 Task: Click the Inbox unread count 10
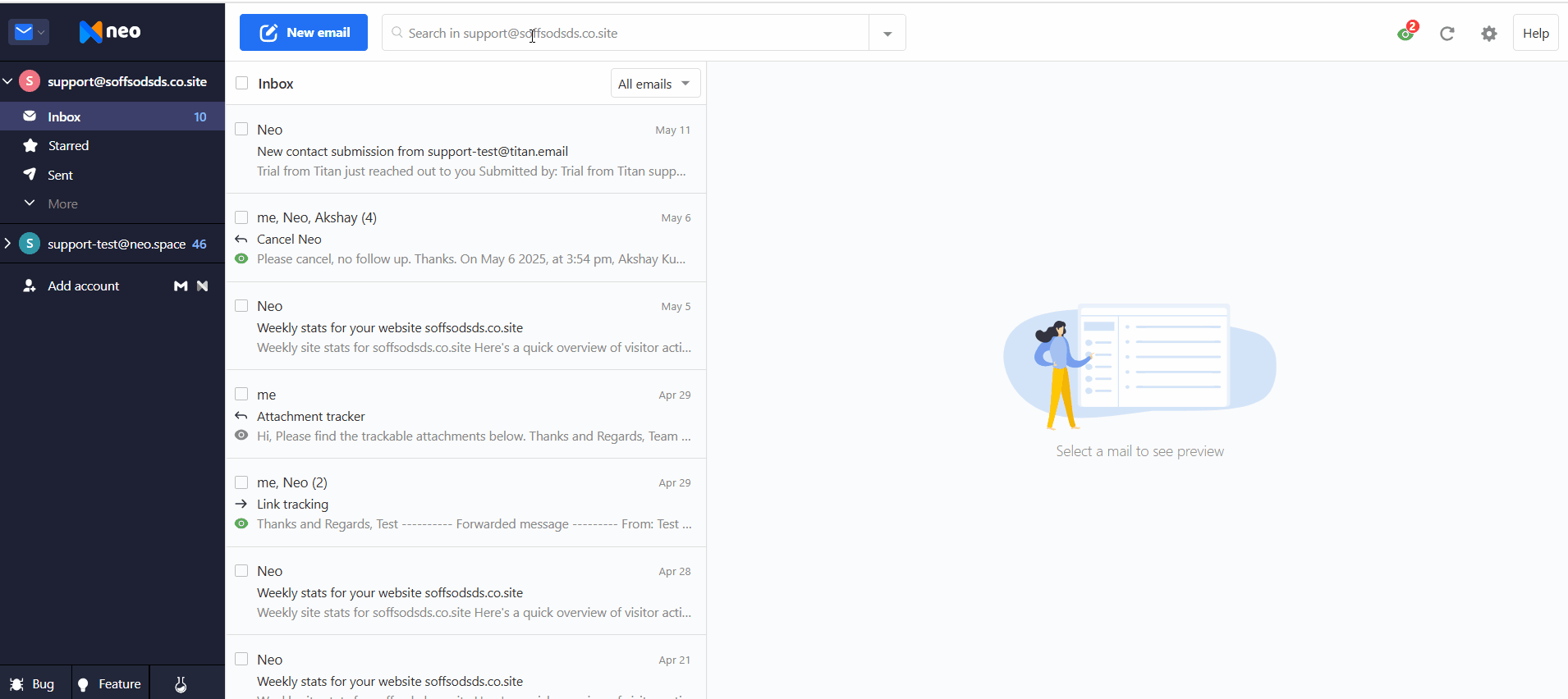(200, 117)
